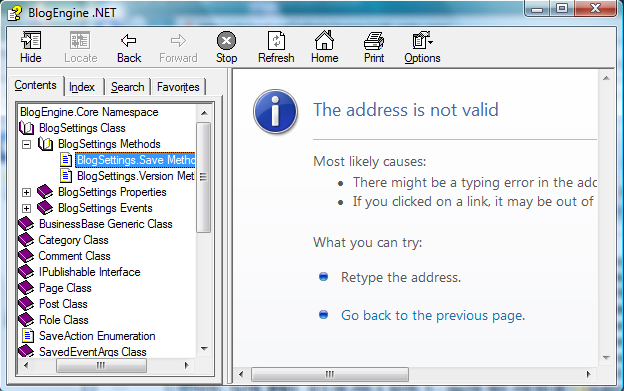Select the Role Class entry
This screenshot has height=391, width=624.
tap(64, 320)
